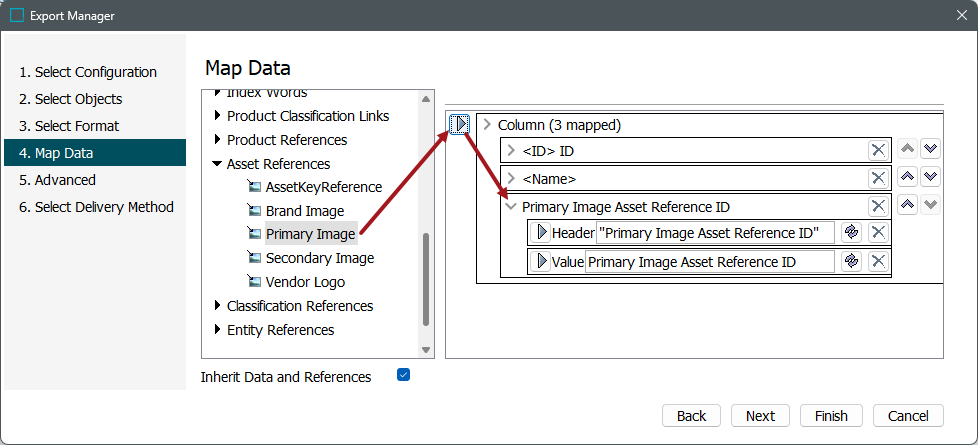Move the <ID> ID column down

tap(930, 149)
